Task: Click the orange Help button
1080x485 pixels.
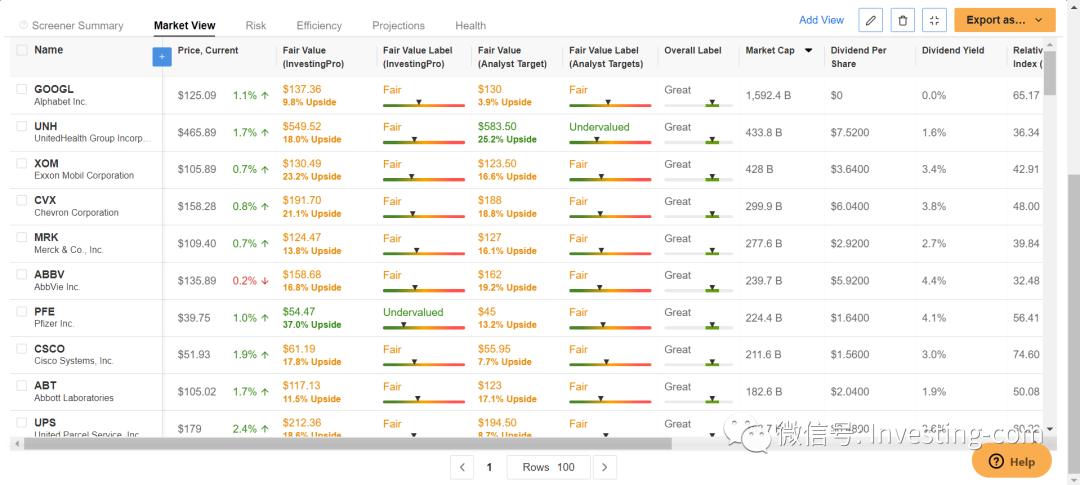Action: [x=1012, y=461]
